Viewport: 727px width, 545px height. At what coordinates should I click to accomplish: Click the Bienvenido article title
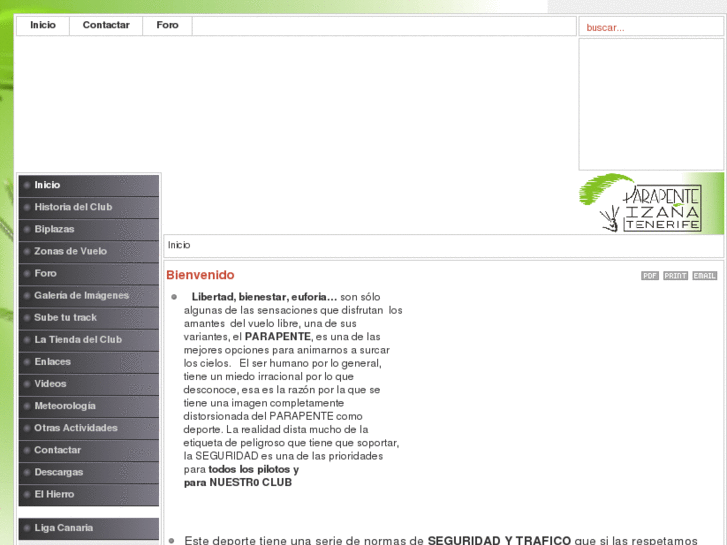coord(200,275)
